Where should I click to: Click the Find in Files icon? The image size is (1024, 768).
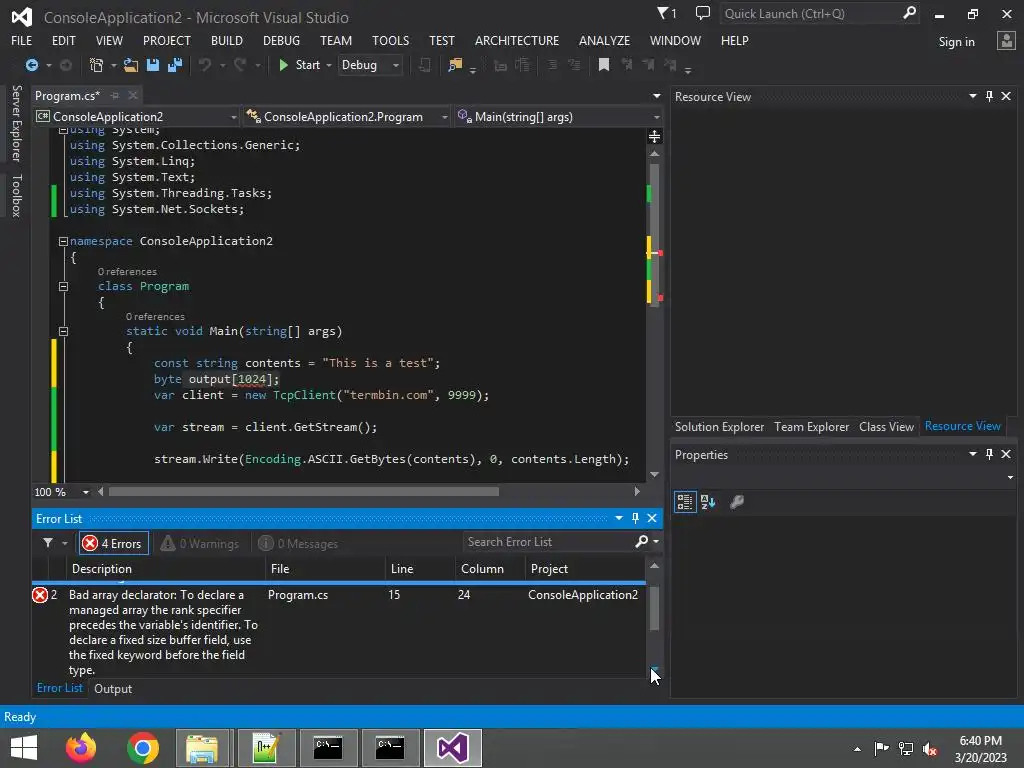(x=455, y=65)
